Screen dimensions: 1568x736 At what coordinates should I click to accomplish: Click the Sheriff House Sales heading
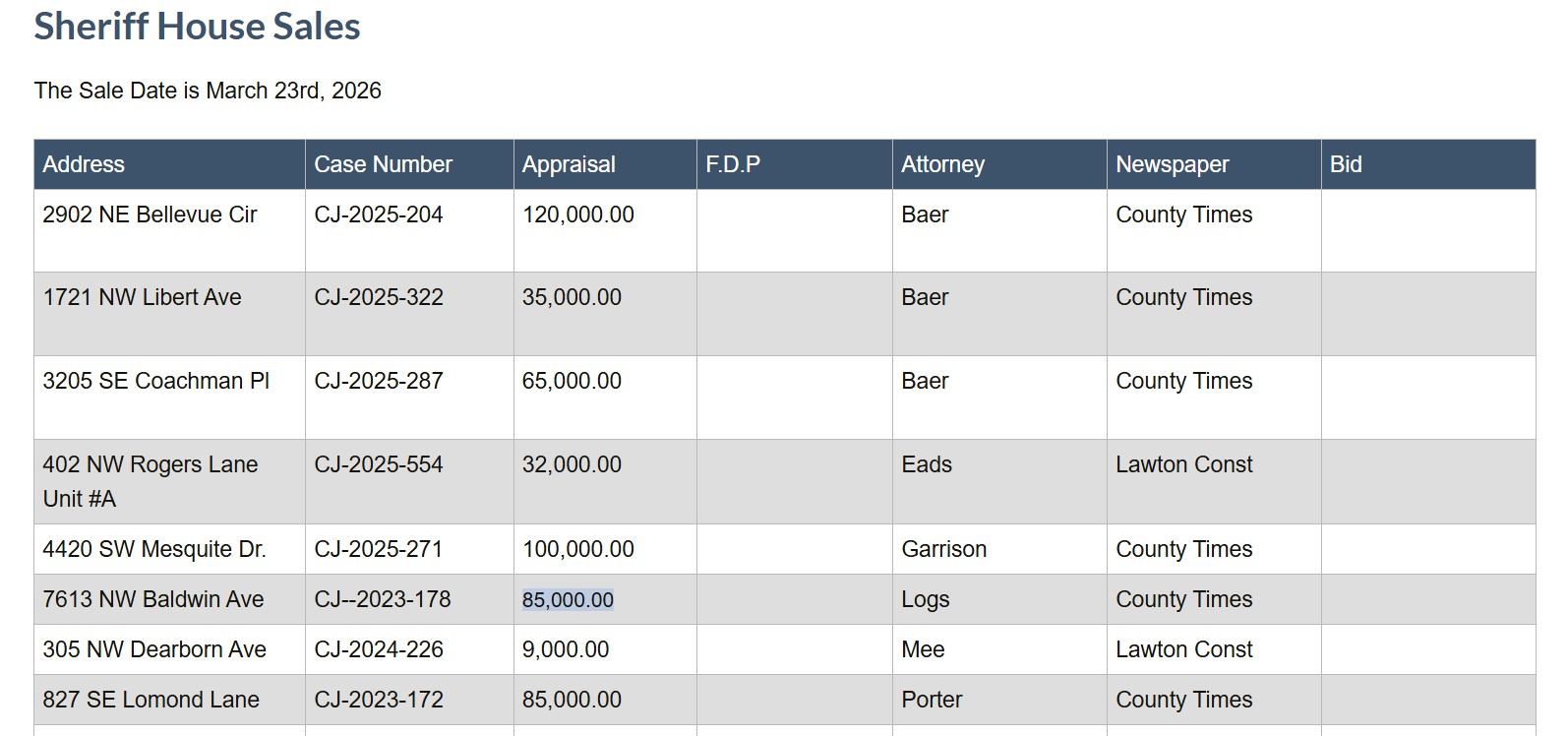tap(197, 27)
